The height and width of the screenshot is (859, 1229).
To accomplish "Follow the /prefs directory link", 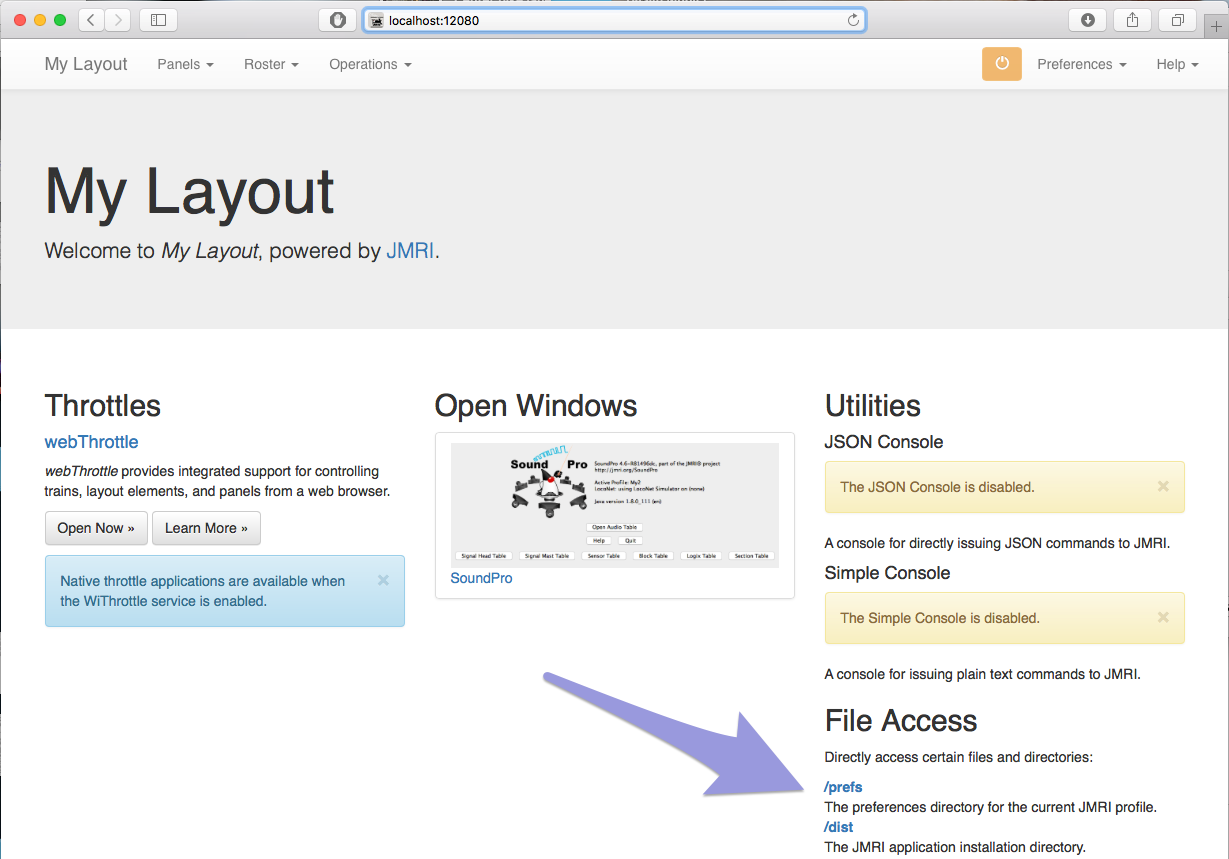I will coord(843,787).
